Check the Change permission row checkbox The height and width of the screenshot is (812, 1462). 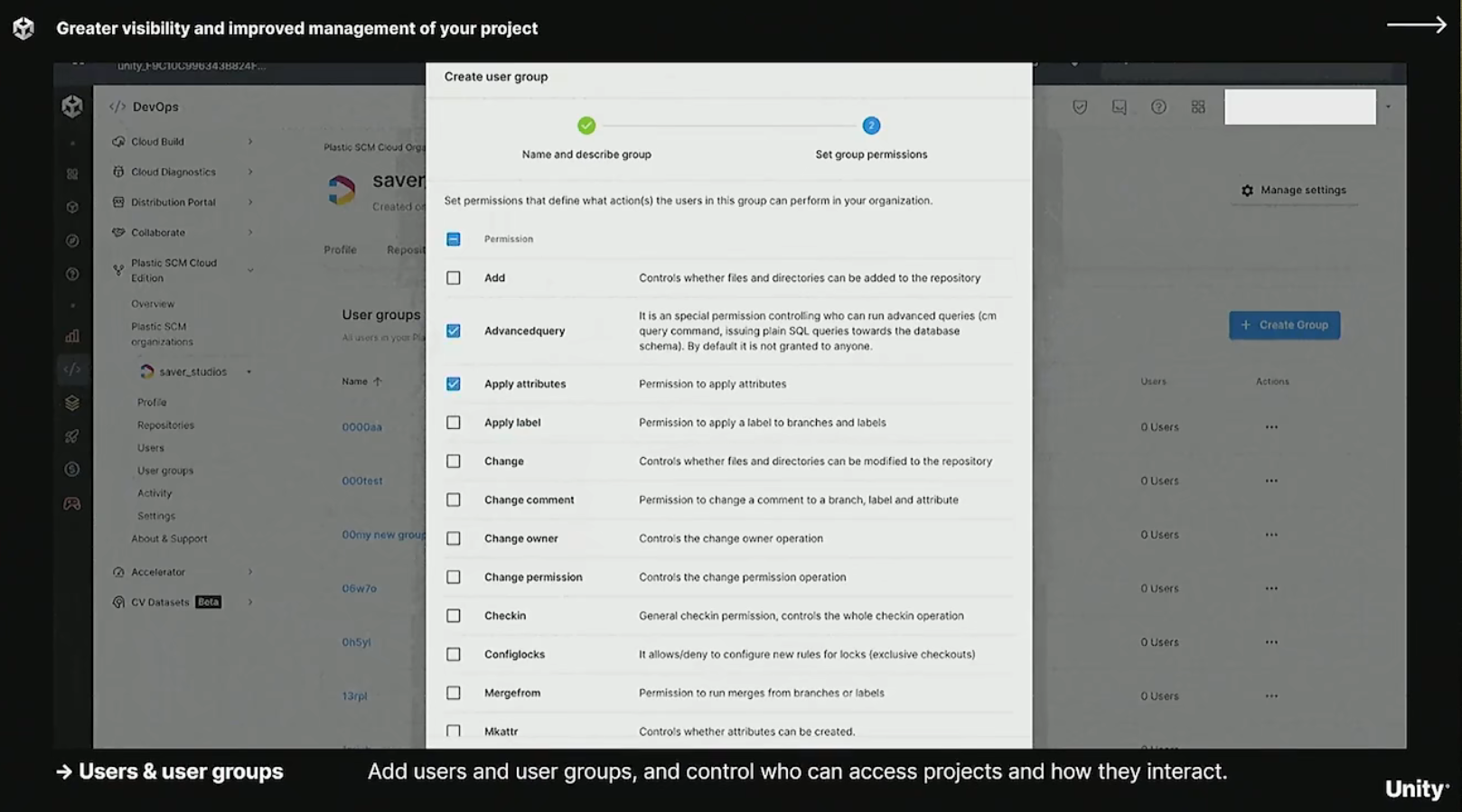454,462
